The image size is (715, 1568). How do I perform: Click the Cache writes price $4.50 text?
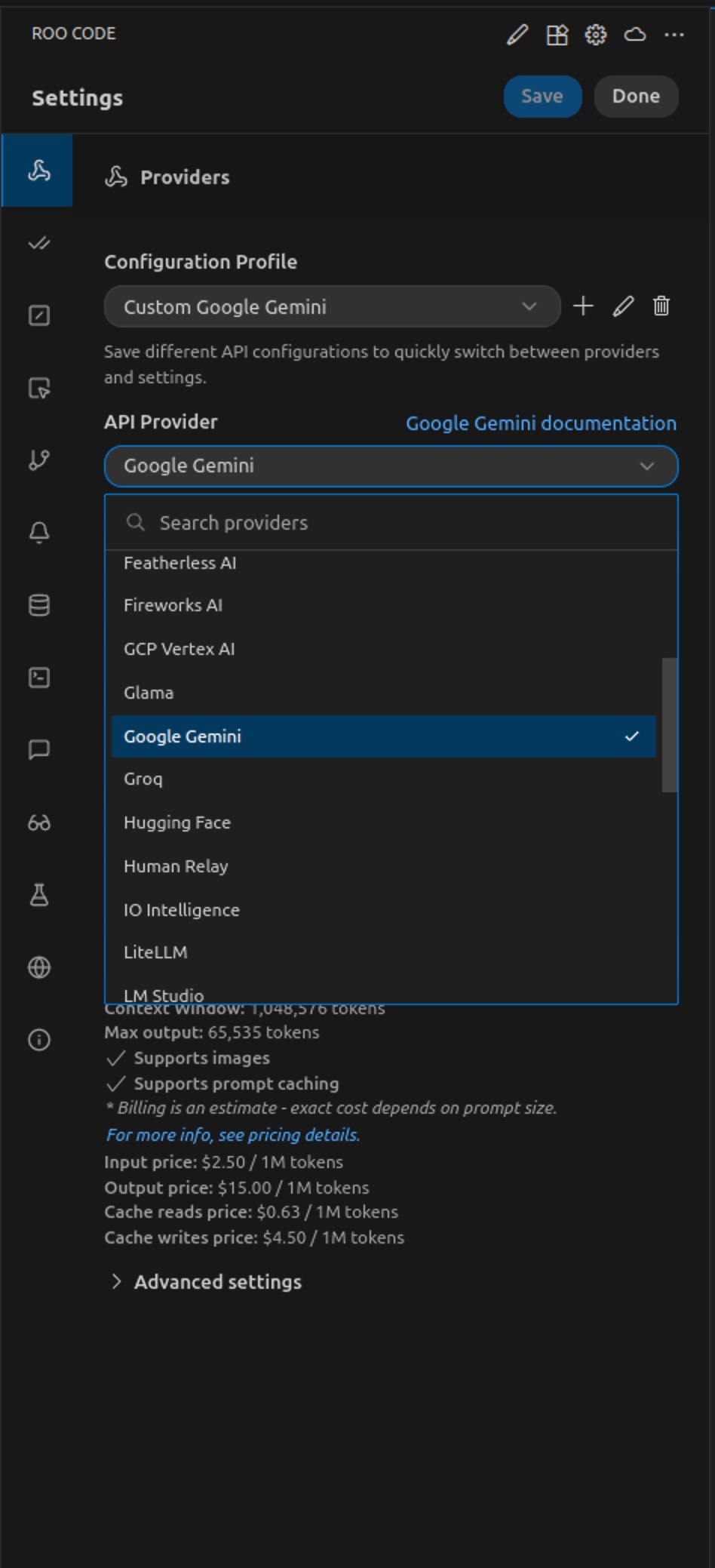point(254,1237)
